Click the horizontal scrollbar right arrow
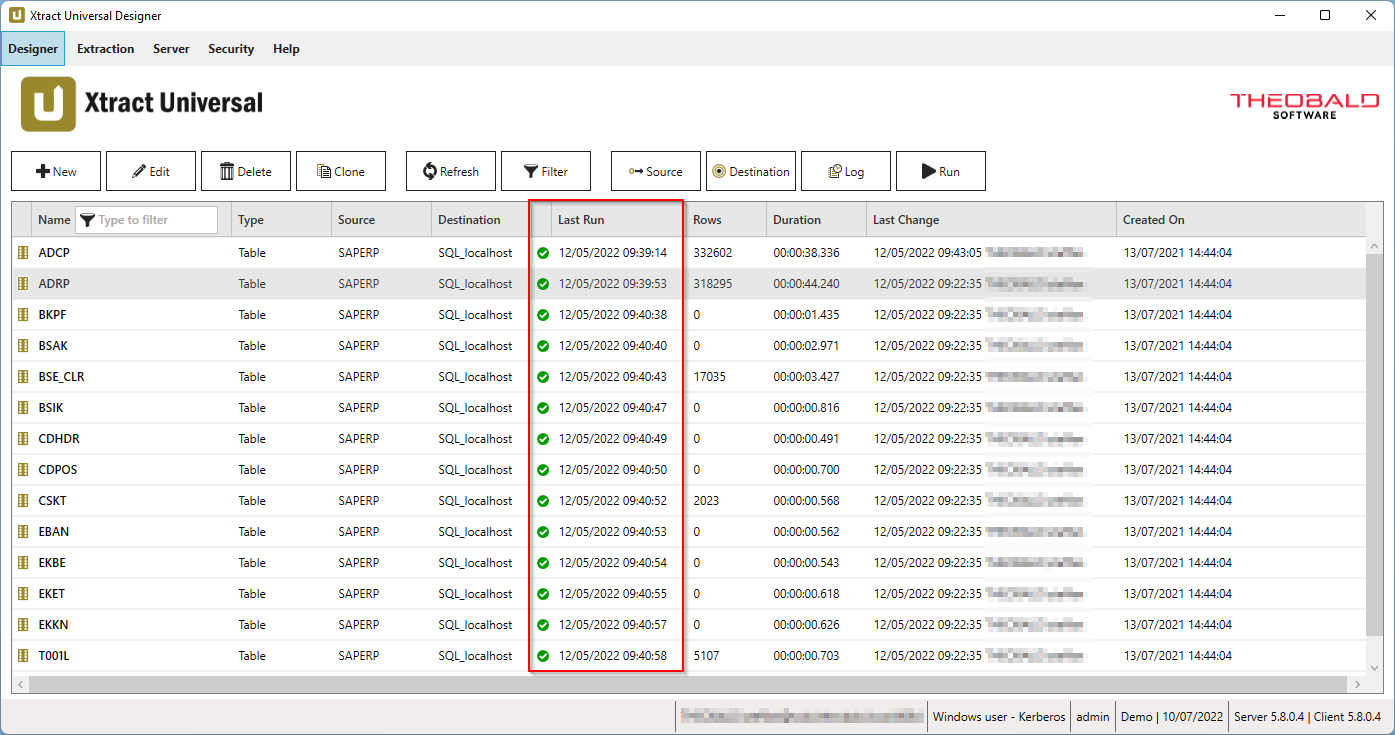Viewport: 1395px width, 735px height. [x=1357, y=685]
